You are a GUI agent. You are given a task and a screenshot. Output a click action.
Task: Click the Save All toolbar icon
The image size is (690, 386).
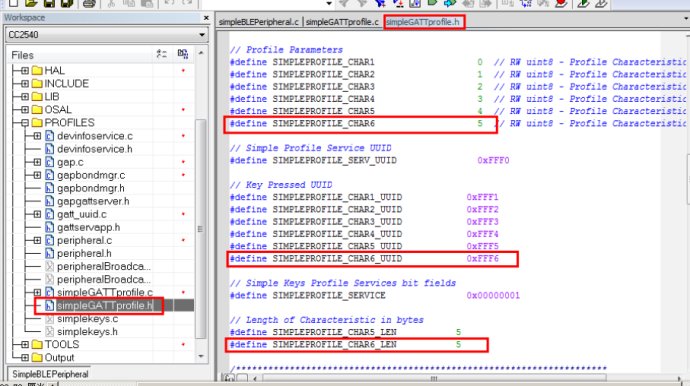[x=67, y=4]
